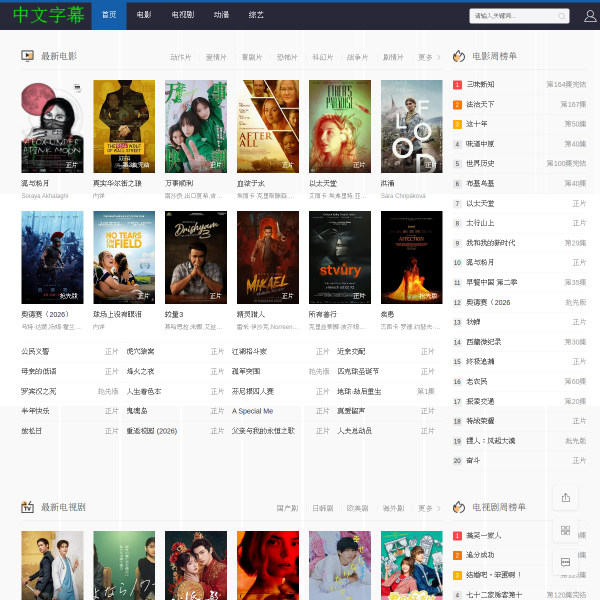Filter movies by 剧情片
Image resolution: width=600 pixels, height=600 pixels.
pos(393,57)
